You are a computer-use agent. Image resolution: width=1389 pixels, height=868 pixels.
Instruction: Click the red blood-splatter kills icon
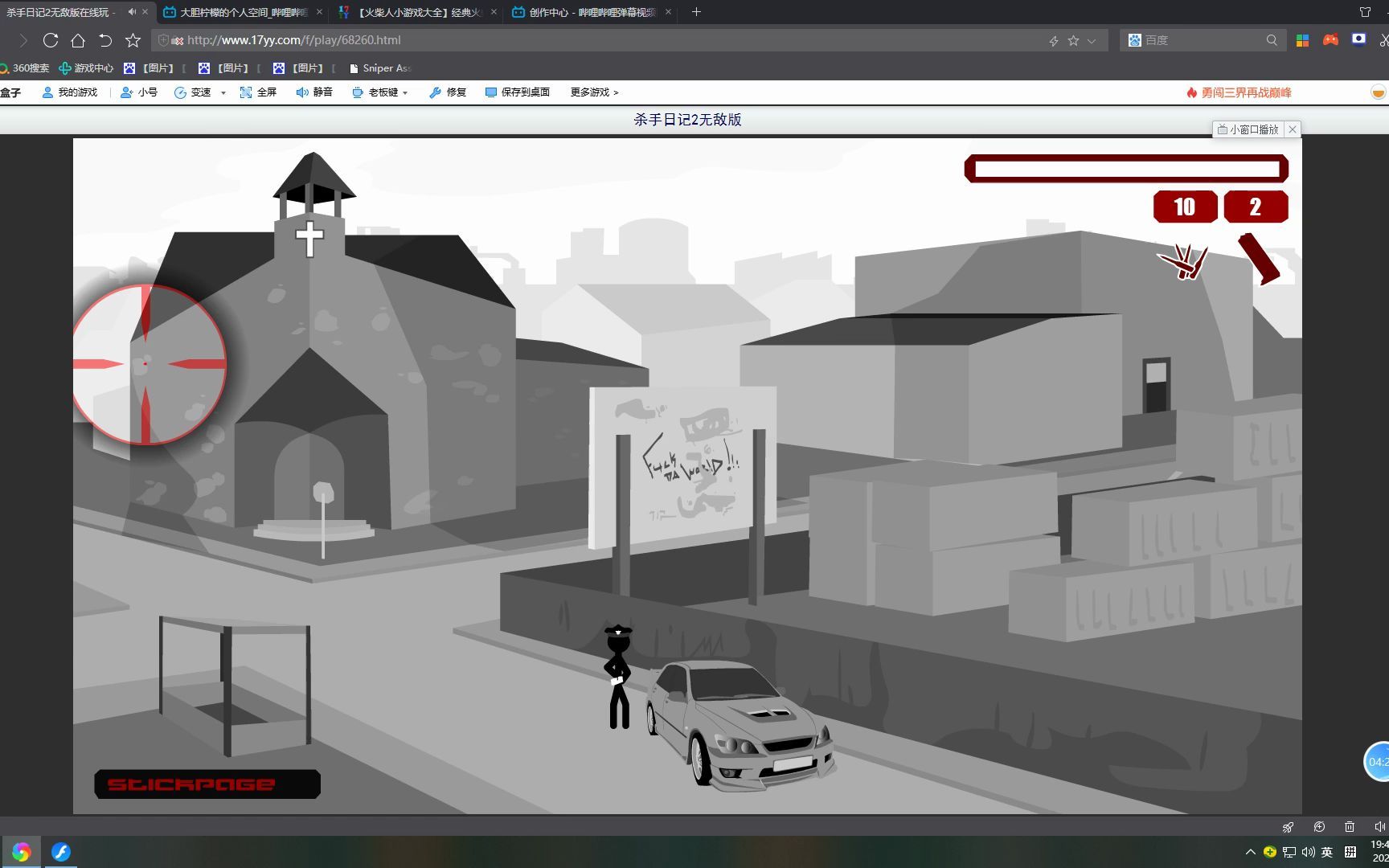point(1183,261)
